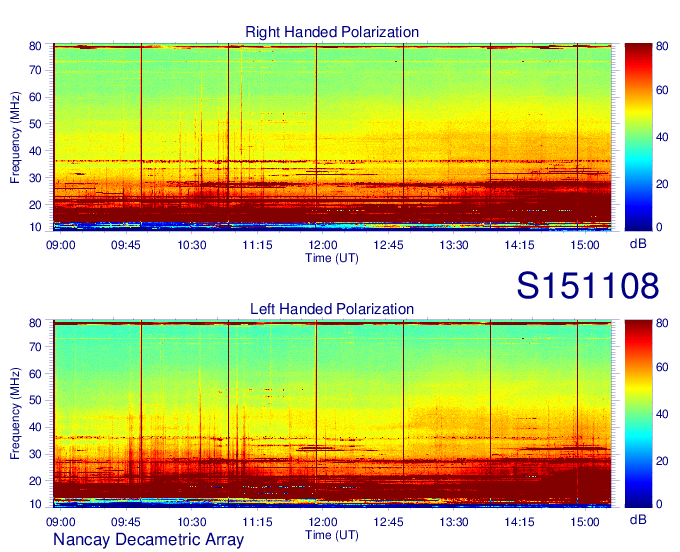680x552 pixels.
Task: Click the color scale bar beside the left-handed plot
Action: [638, 414]
